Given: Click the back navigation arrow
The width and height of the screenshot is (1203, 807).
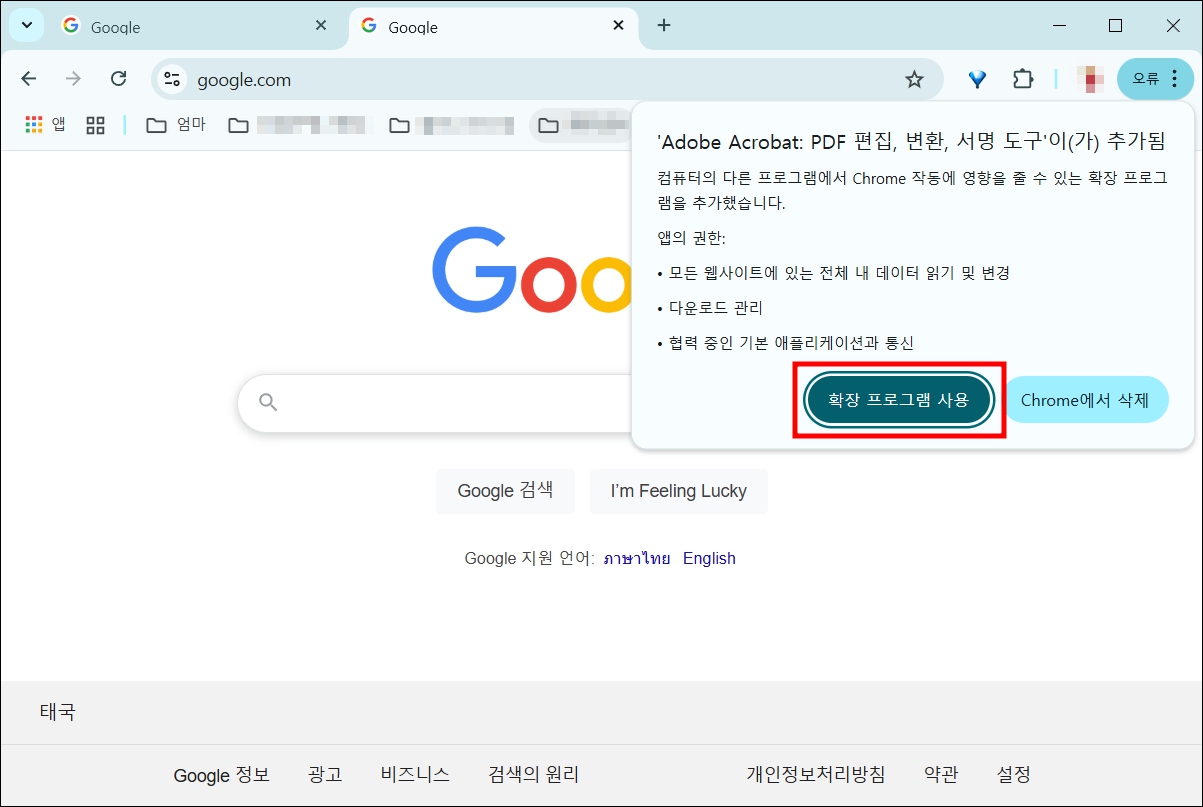Looking at the screenshot, I should coord(28,78).
